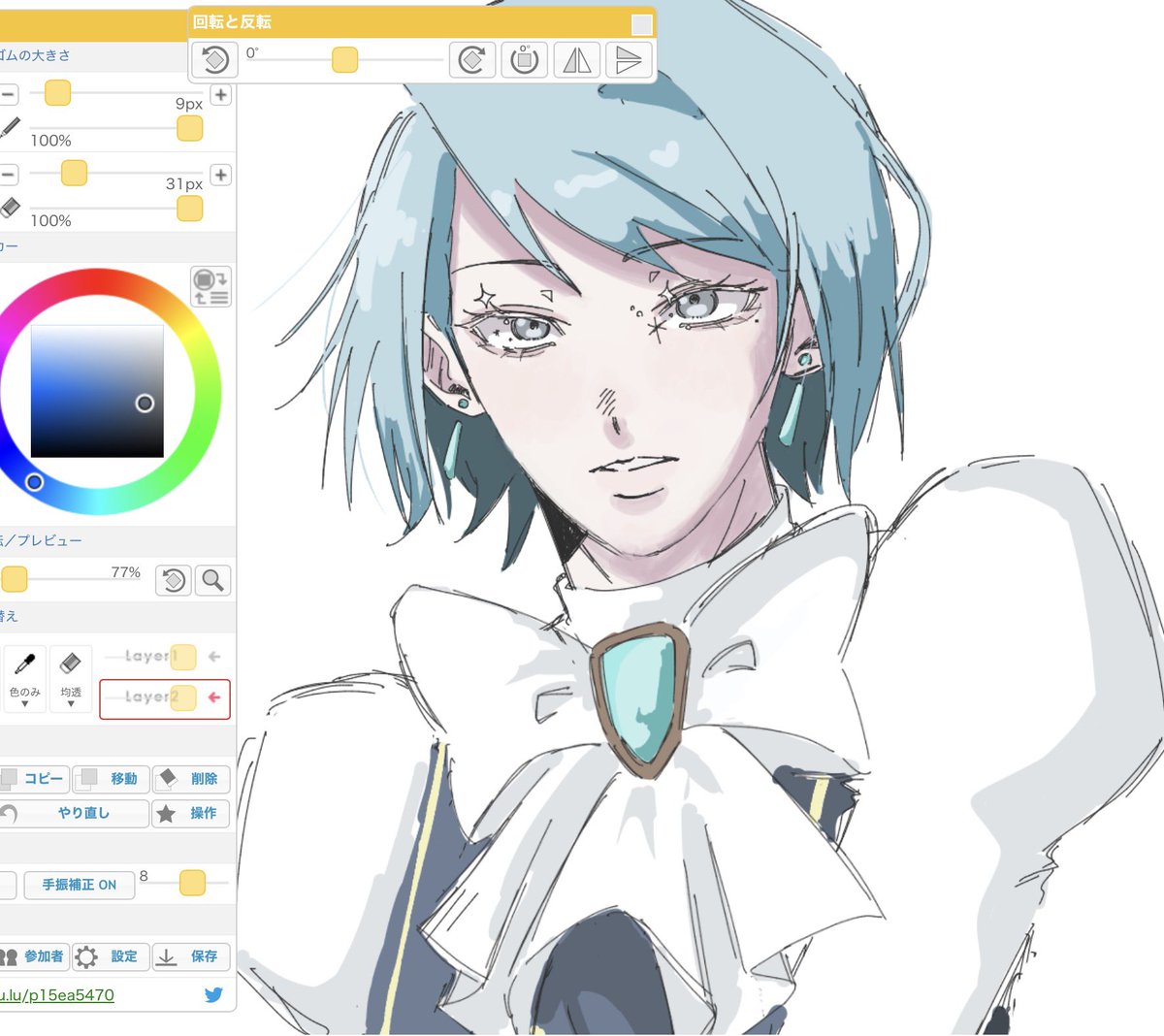Select the pen tool icon
1164x1036 pixels.
click(x=9, y=127)
